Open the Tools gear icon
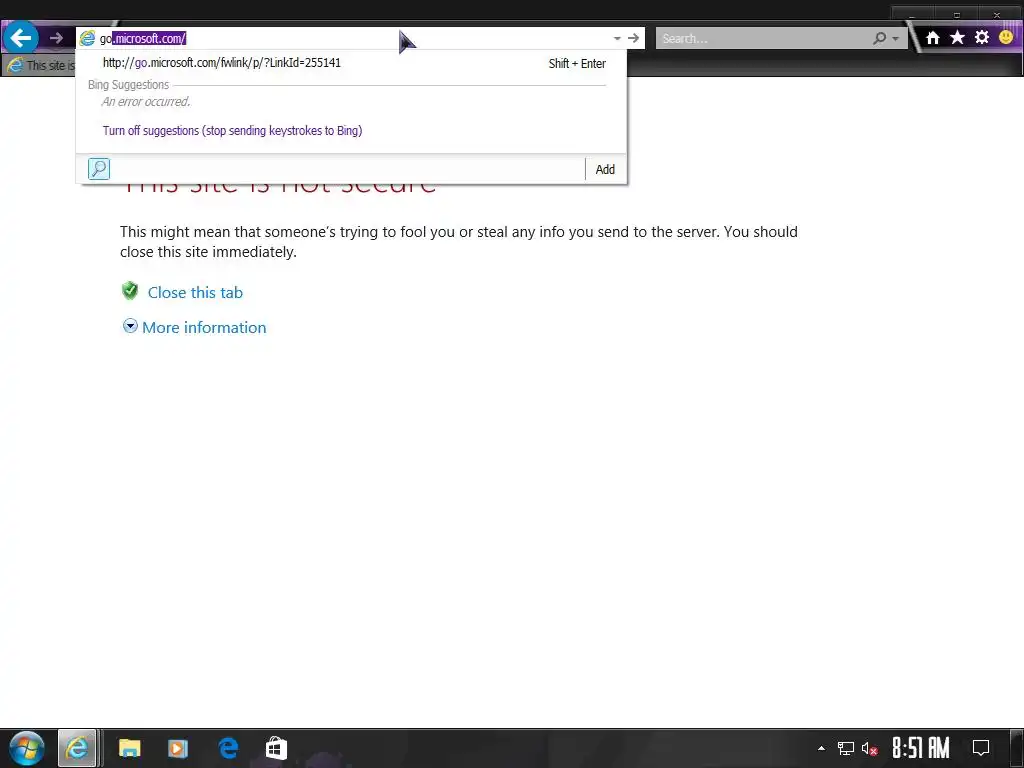 pyautogui.click(x=982, y=37)
